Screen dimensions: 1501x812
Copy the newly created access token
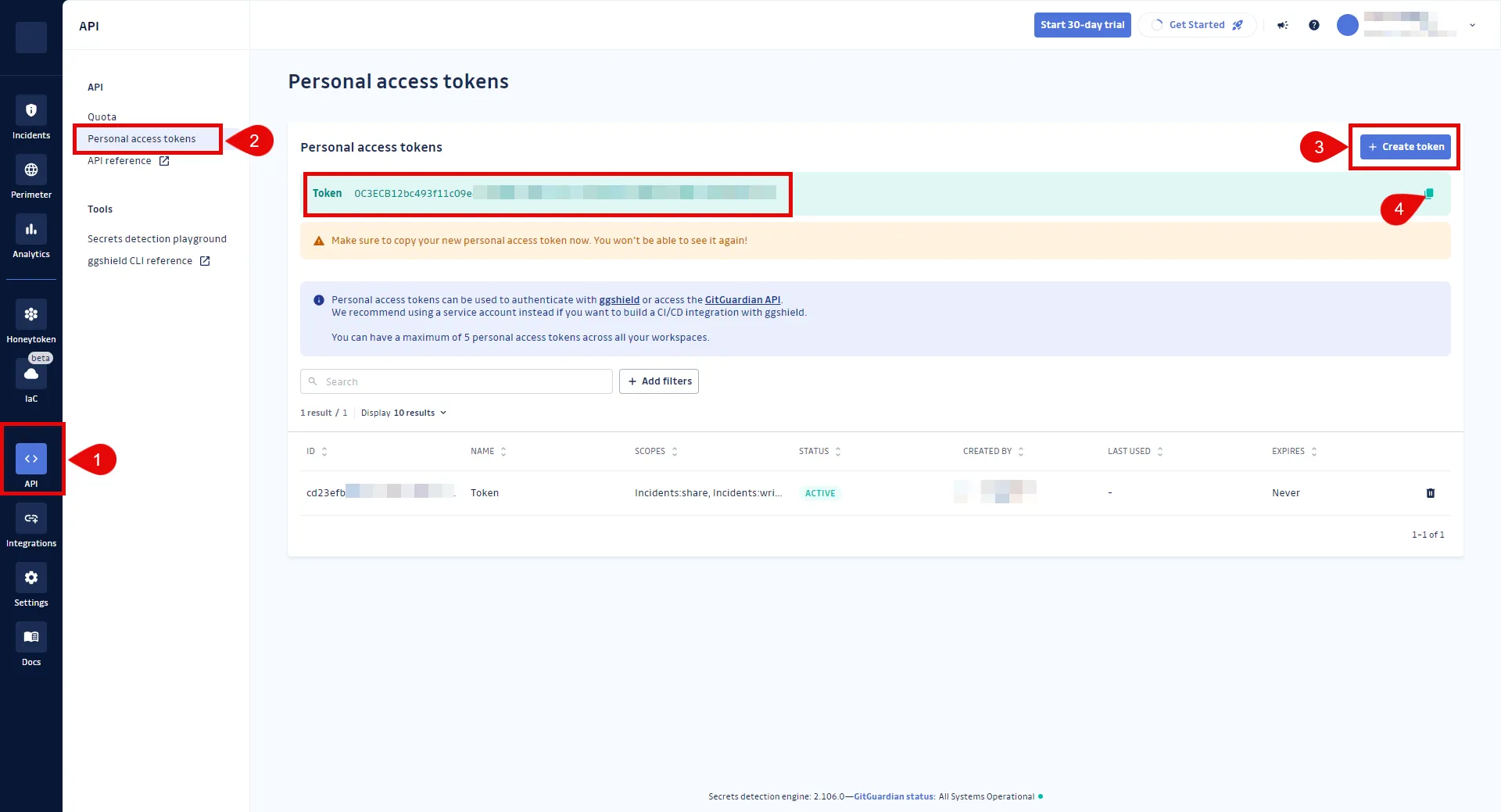click(1428, 194)
